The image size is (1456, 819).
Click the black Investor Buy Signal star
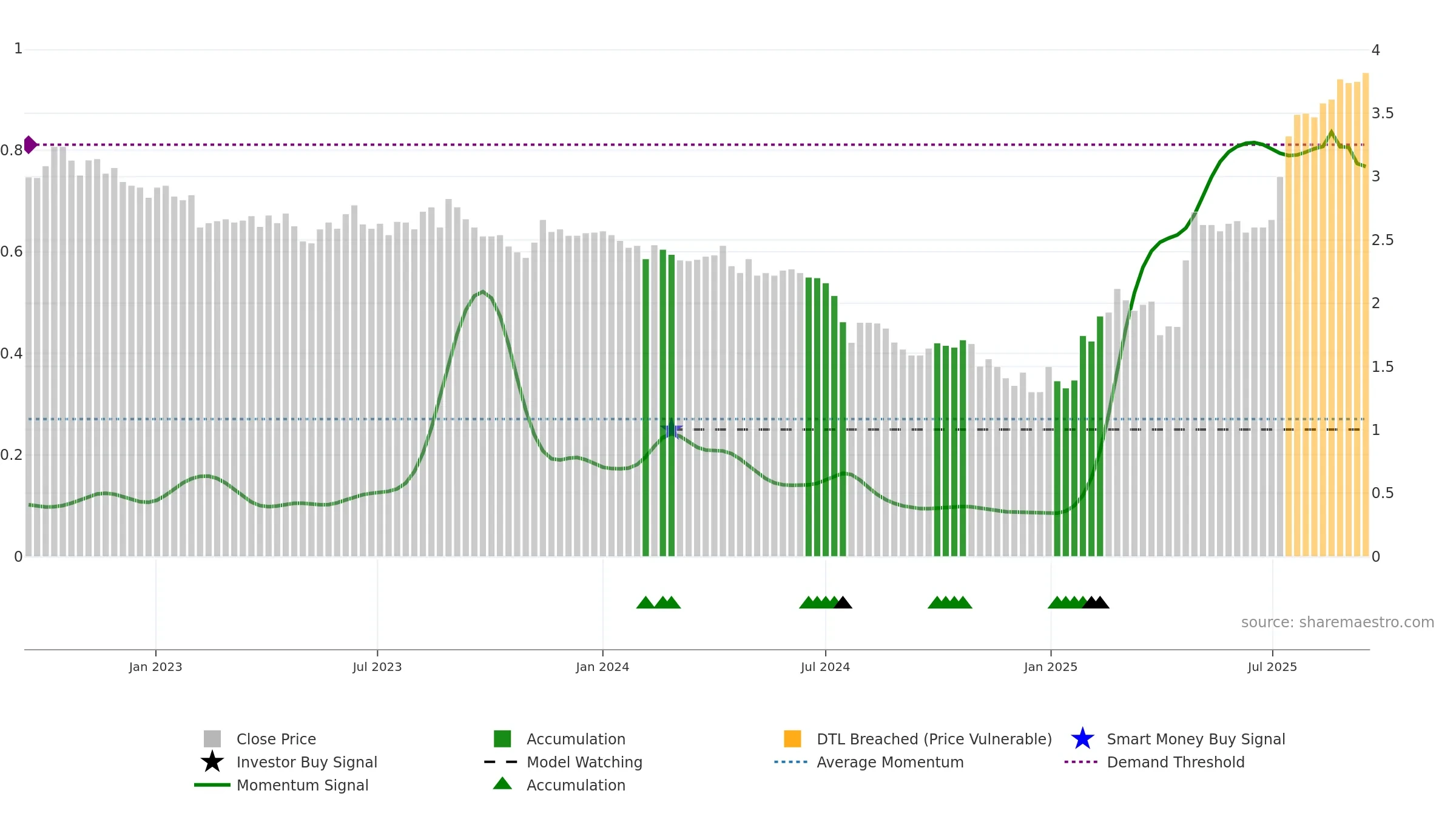(212, 762)
